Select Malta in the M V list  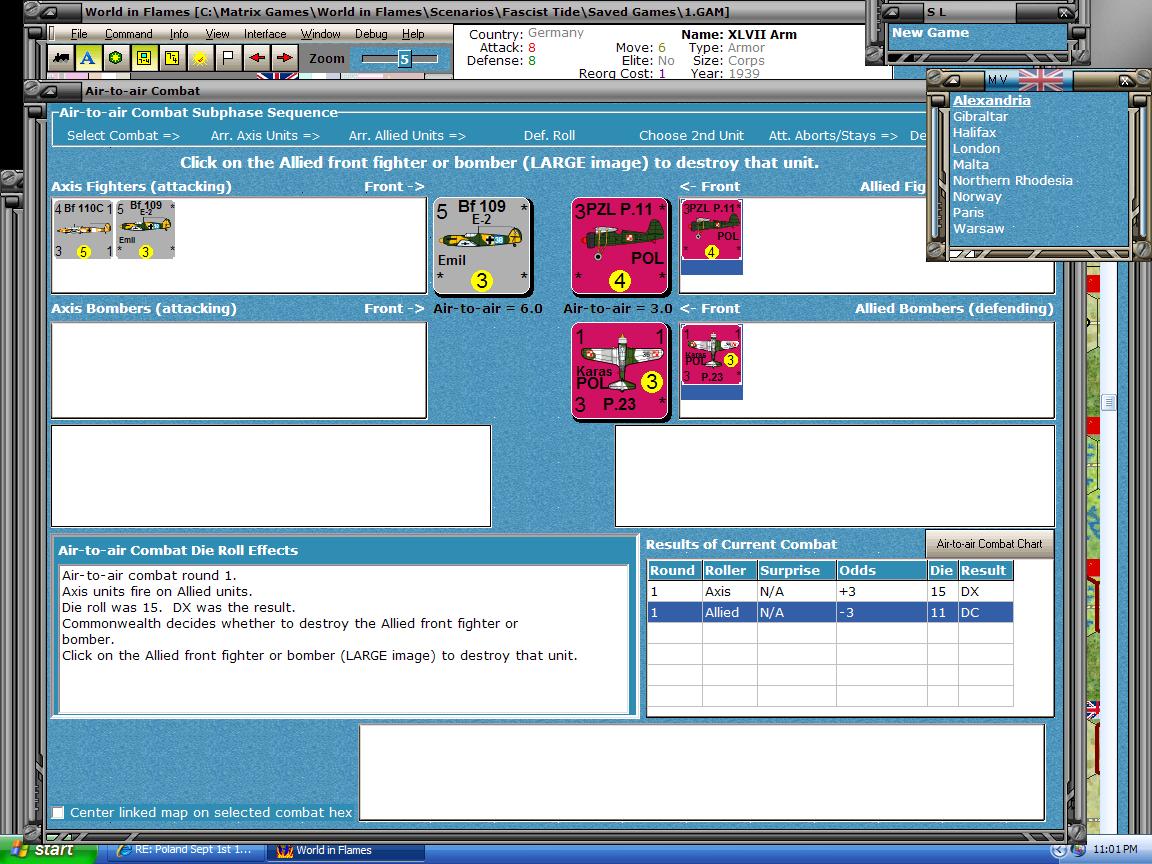(x=971, y=165)
